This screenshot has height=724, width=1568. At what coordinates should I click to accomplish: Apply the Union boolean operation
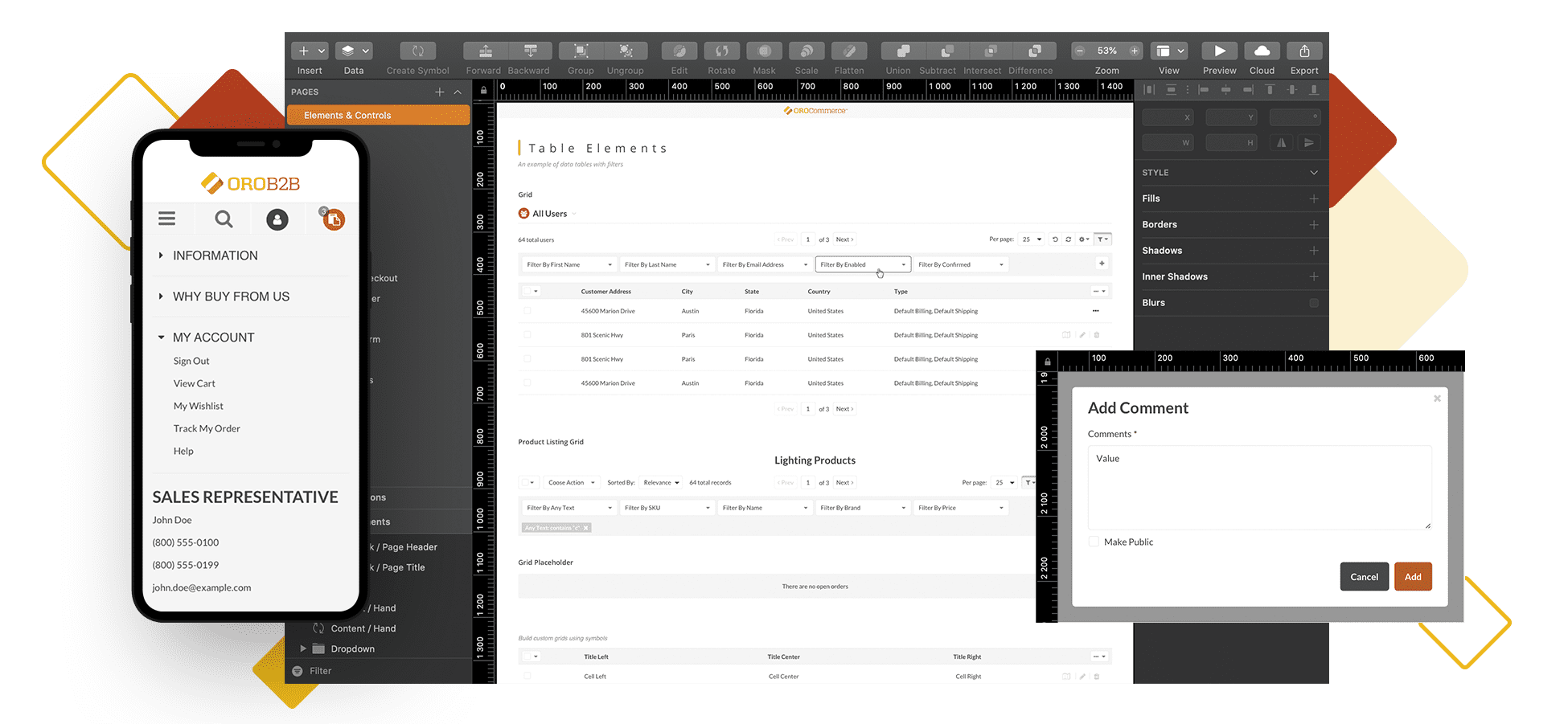tap(903, 51)
